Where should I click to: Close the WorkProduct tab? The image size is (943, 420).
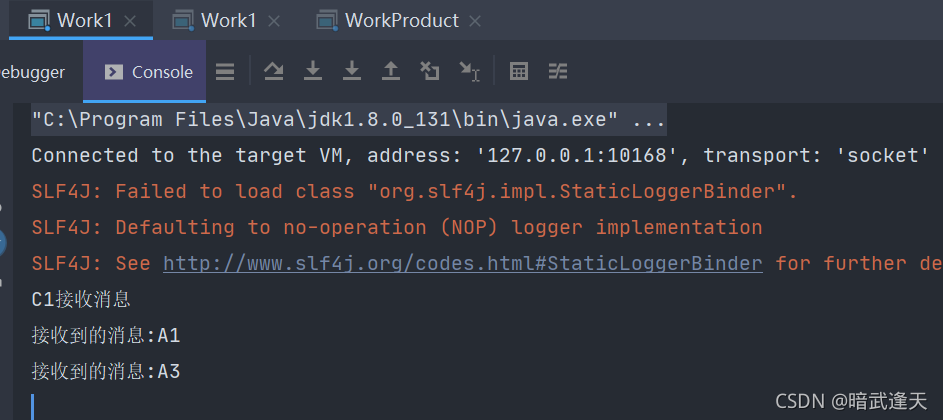click(x=475, y=21)
